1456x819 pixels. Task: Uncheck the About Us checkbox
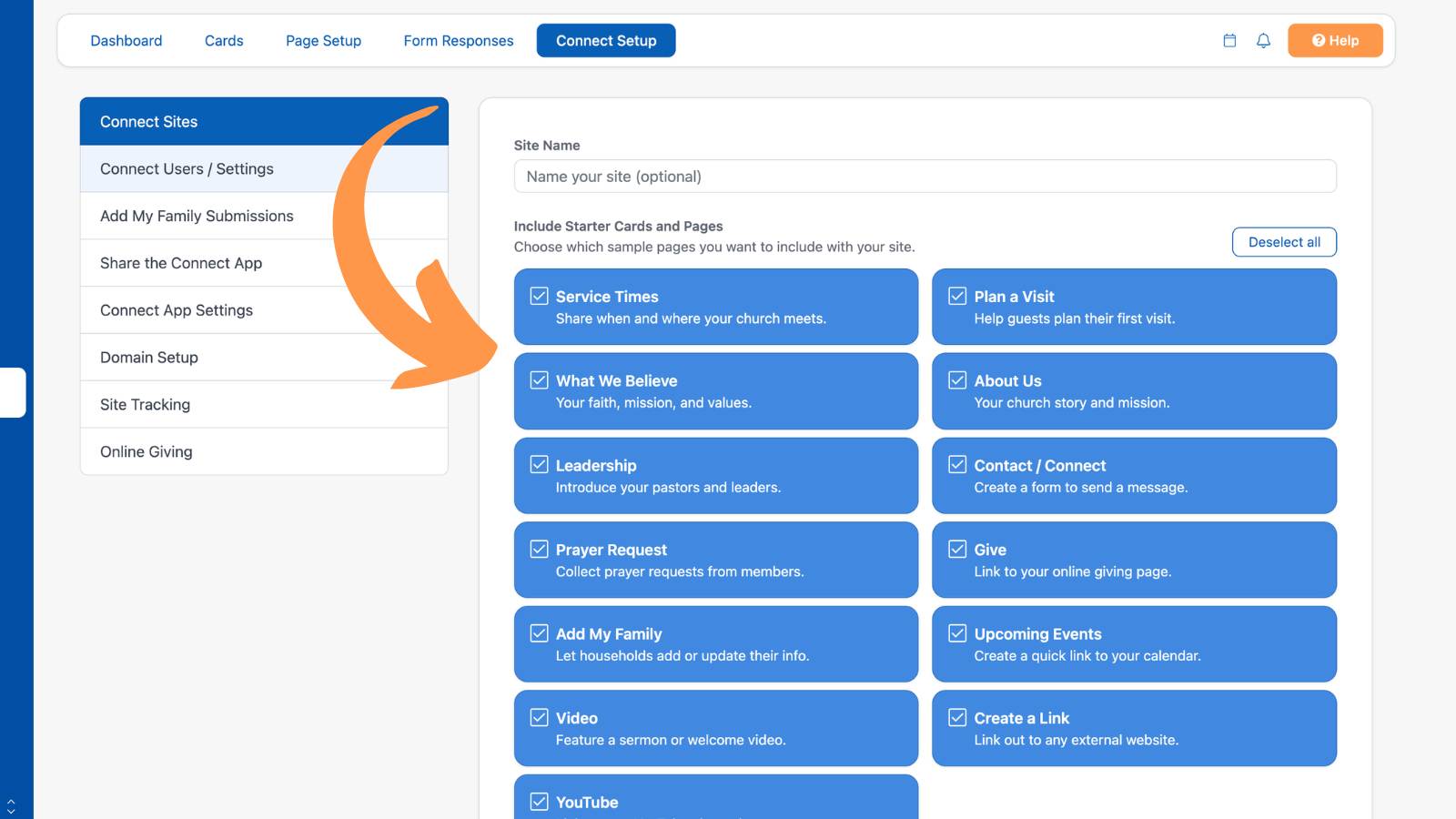(957, 380)
